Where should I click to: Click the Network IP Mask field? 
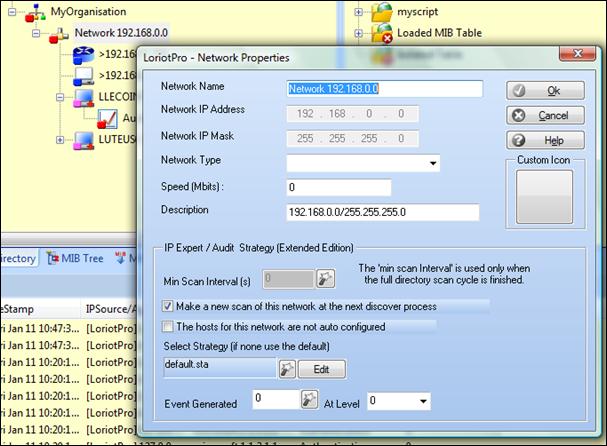(x=352, y=139)
